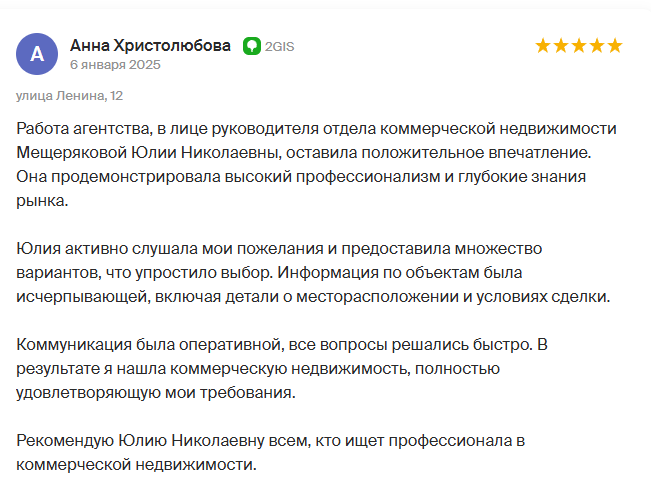Click the purple avatar with letter A

click(37, 54)
